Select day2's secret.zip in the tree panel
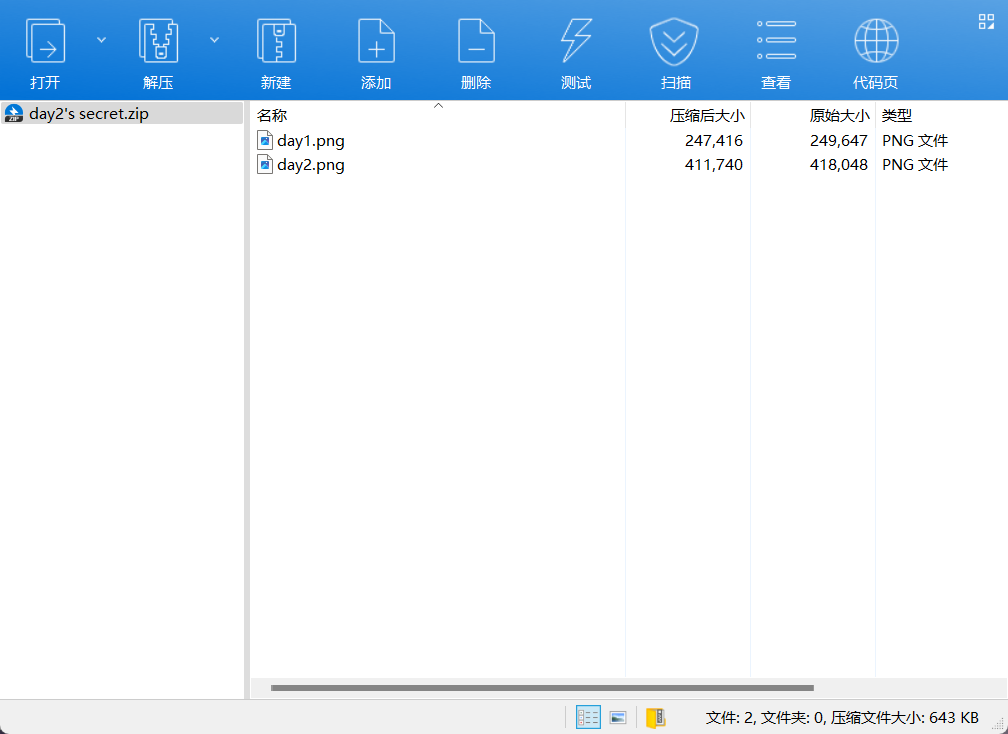This screenshot has width=1008, height=734. (88, 114)
